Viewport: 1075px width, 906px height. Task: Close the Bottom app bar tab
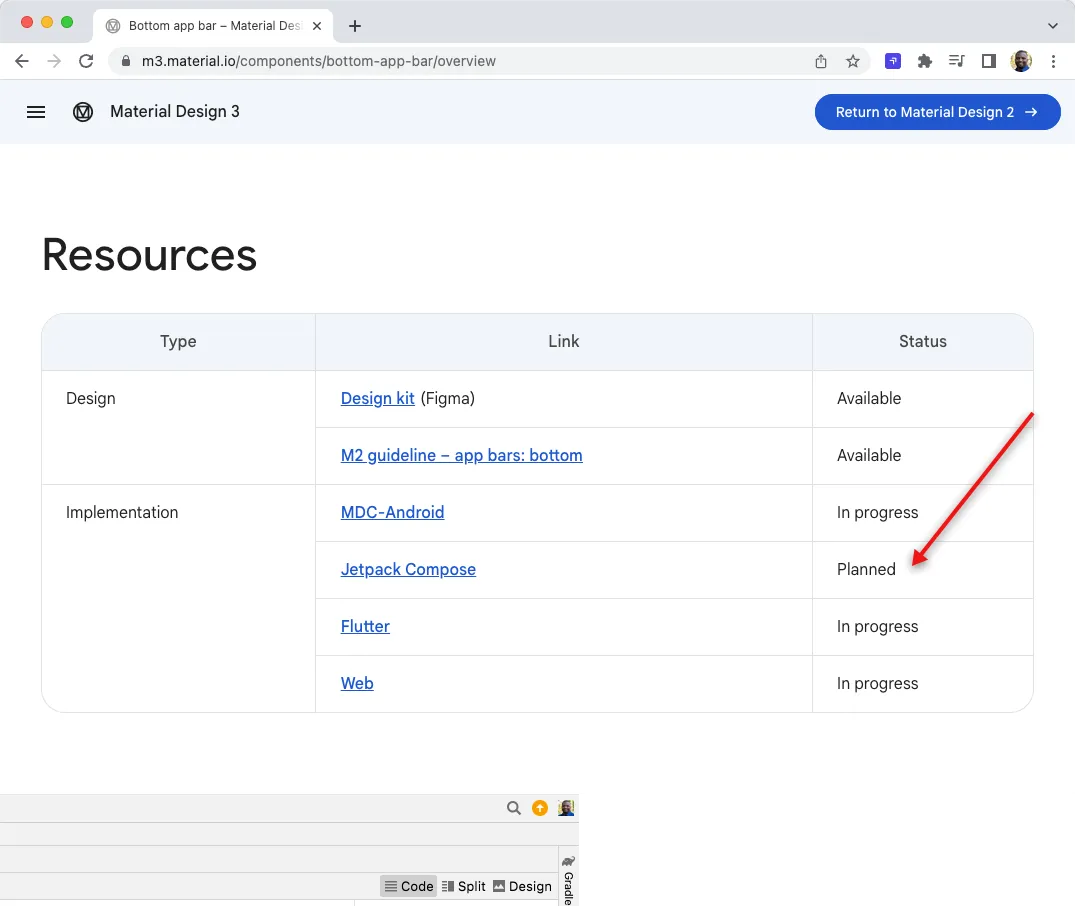tap(317, 26)
